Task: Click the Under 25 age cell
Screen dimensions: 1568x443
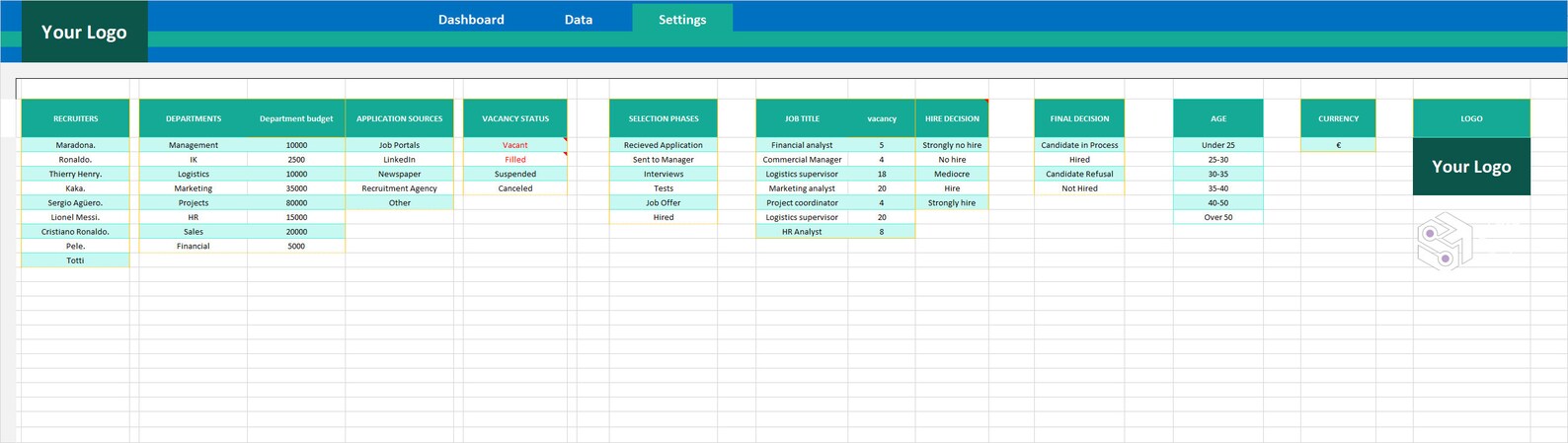Action: tap(1218, 145)
